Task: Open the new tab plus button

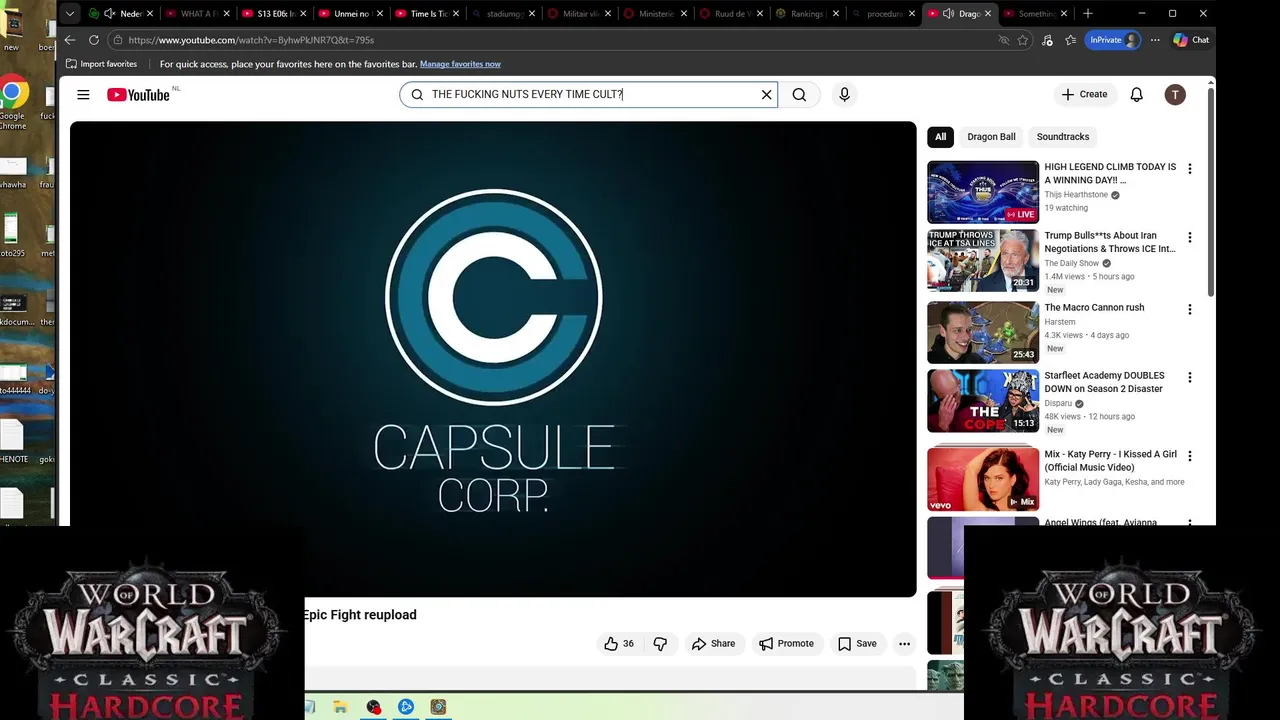Action: (x=1087, y=13)
